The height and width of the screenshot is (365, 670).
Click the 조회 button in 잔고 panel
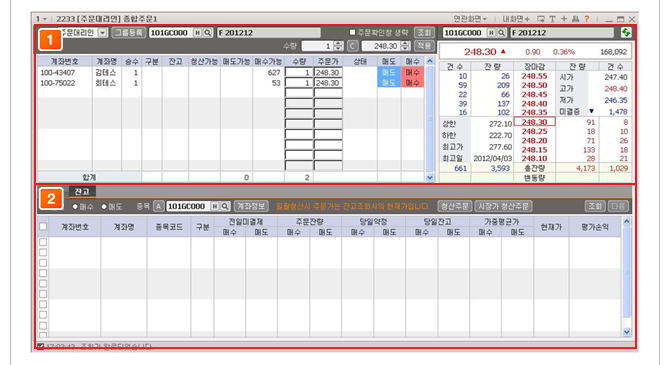(595, 206)
